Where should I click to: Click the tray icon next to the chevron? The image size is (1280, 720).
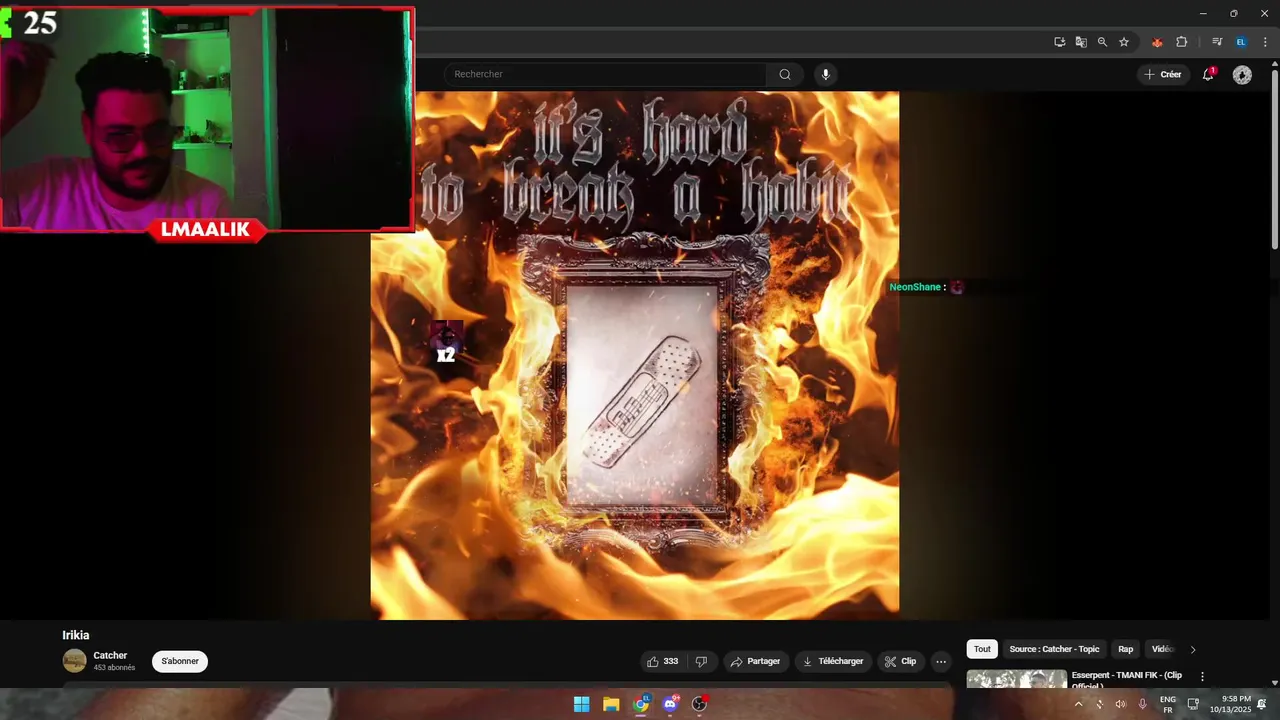(x=1099, y=704)
